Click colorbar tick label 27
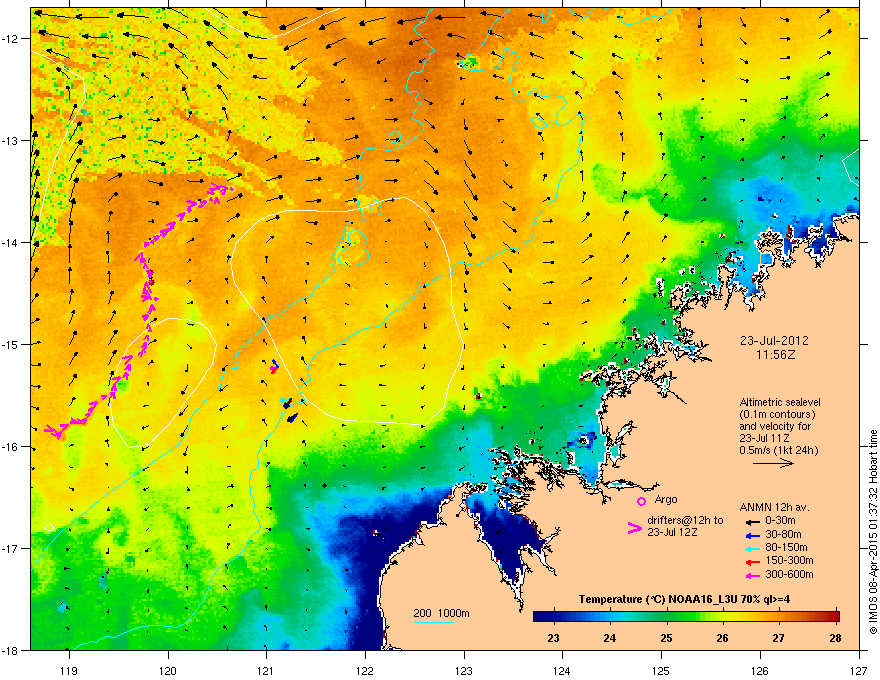 [x=778, y=638]
